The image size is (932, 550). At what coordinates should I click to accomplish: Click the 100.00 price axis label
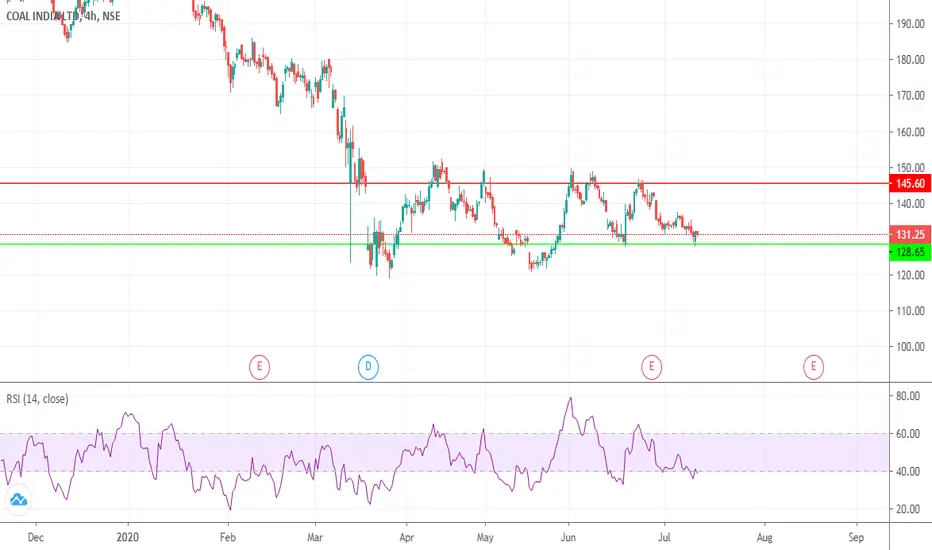(910, 347)
